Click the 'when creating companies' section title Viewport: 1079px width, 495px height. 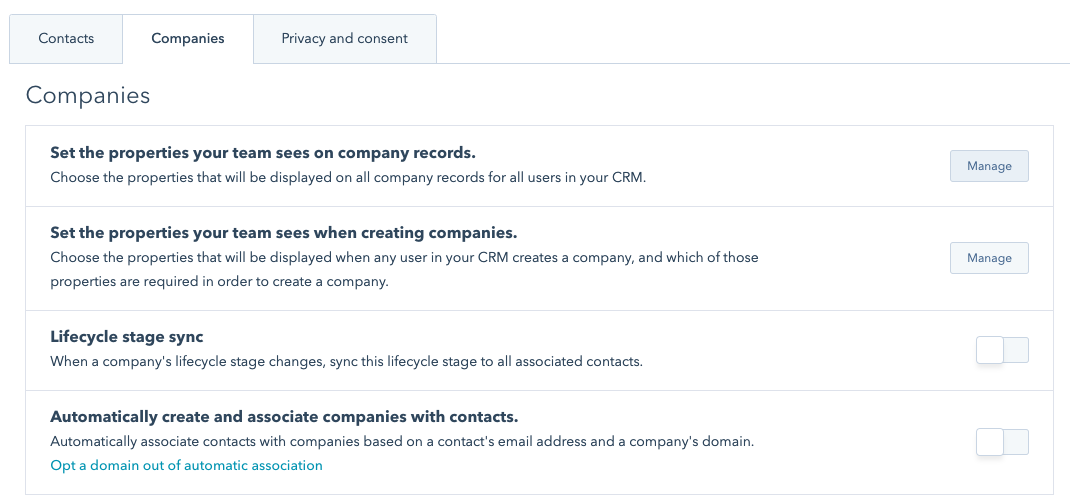pos(283,233)
